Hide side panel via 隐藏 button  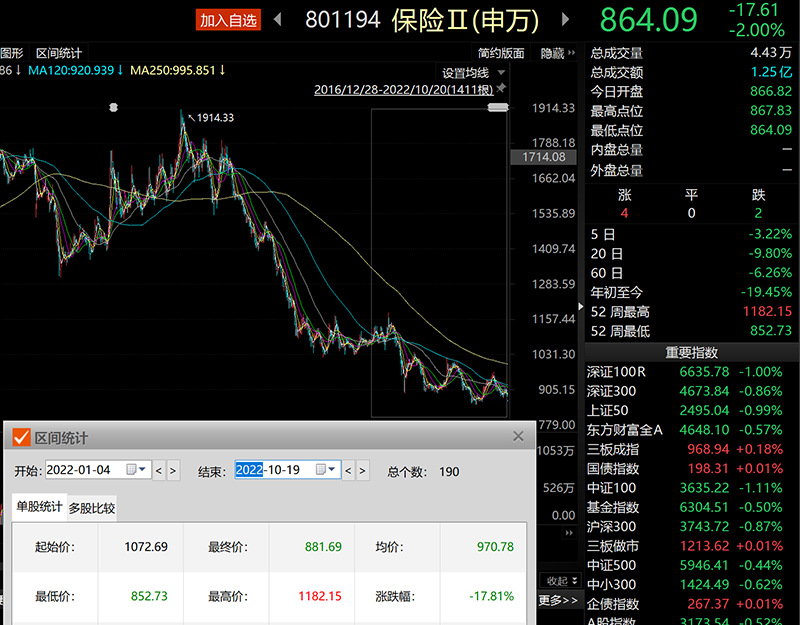pos(557,53)
